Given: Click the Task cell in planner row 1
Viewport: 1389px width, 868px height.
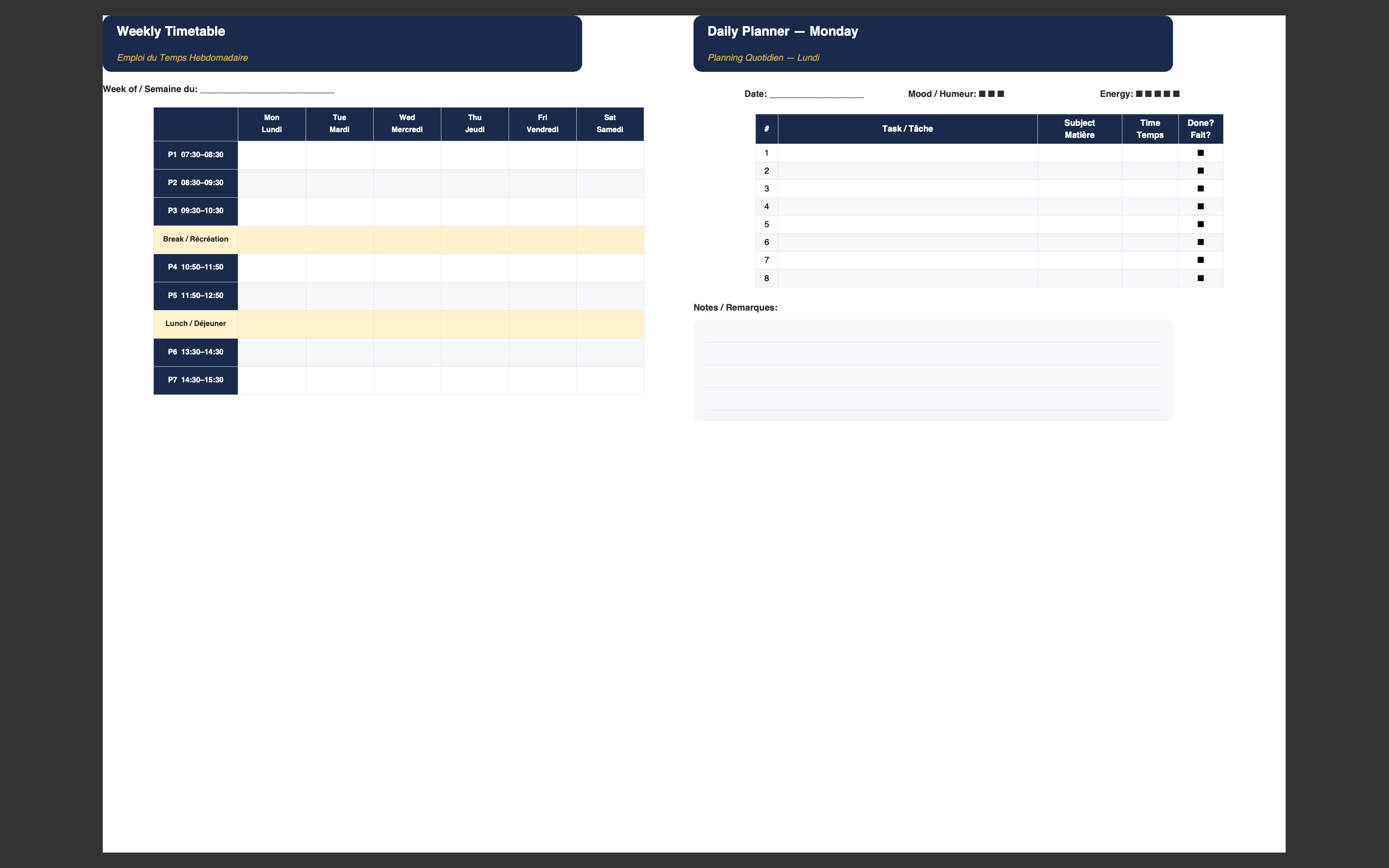Looking at the screenshot, I should point(908,153).
